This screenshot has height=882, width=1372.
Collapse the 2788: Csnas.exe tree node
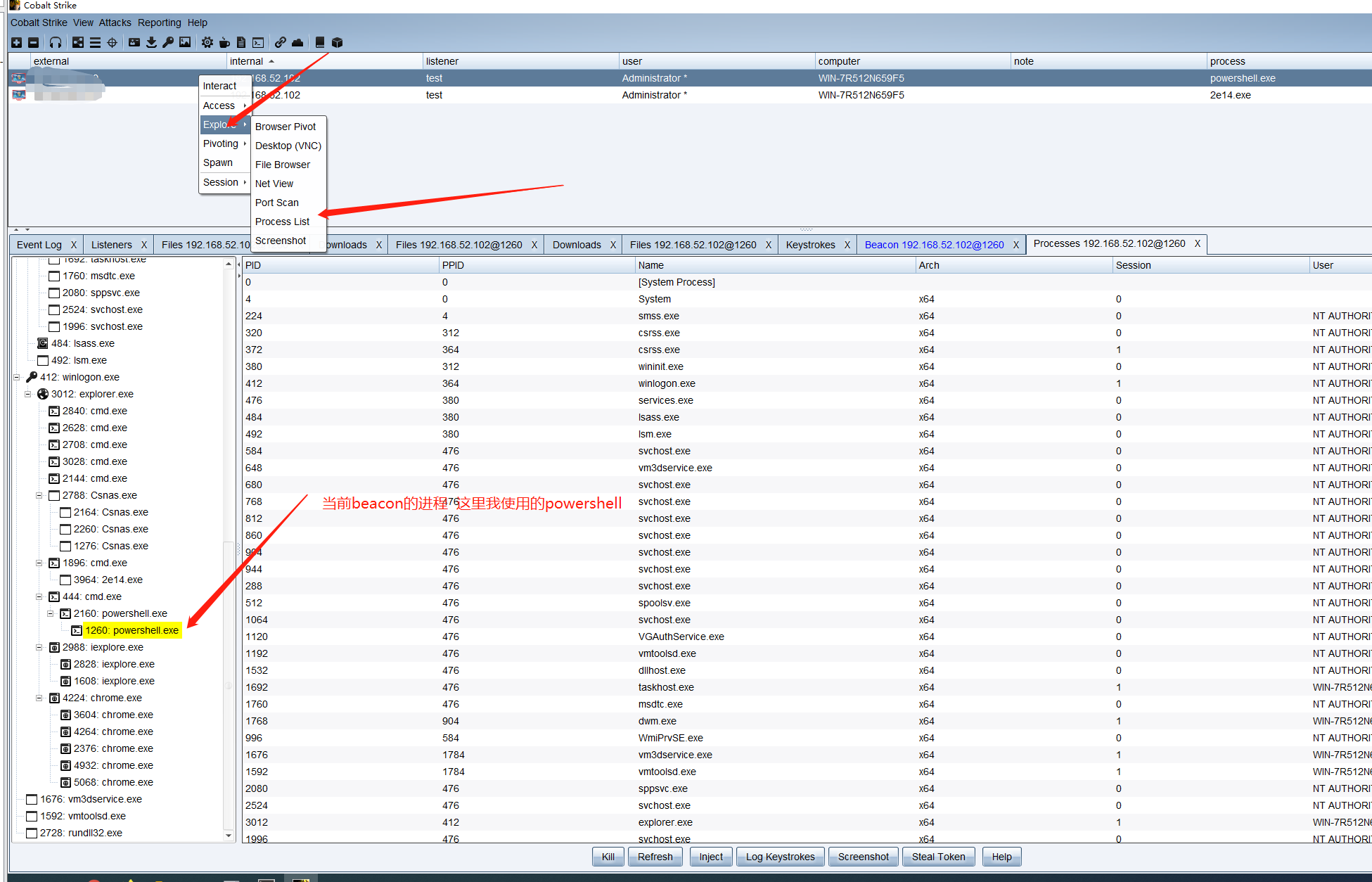tap(39, 495)
